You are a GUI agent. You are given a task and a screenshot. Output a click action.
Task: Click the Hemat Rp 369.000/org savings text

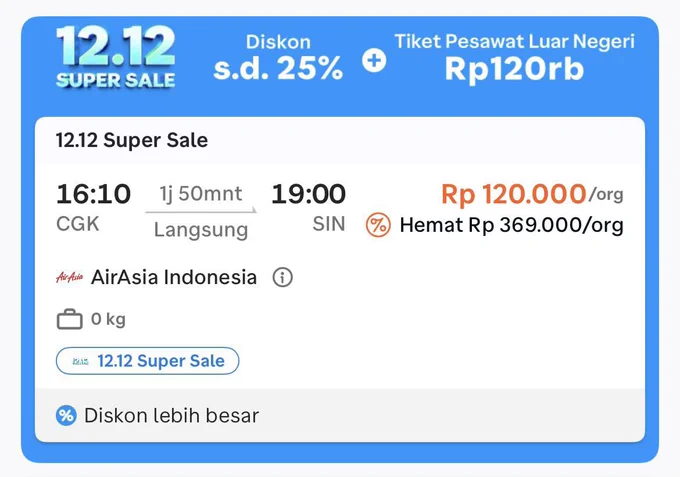pos(511,225)
